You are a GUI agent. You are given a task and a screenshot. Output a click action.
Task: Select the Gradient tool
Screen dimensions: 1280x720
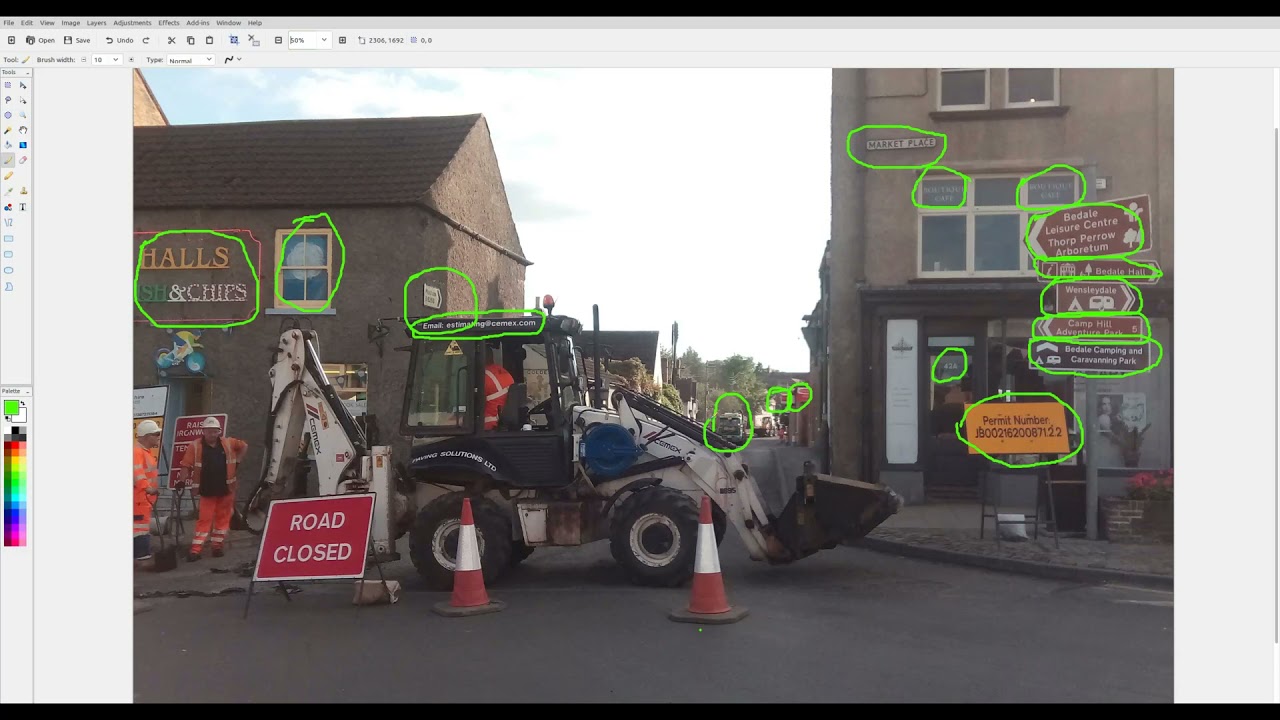(x=23, y=145)
